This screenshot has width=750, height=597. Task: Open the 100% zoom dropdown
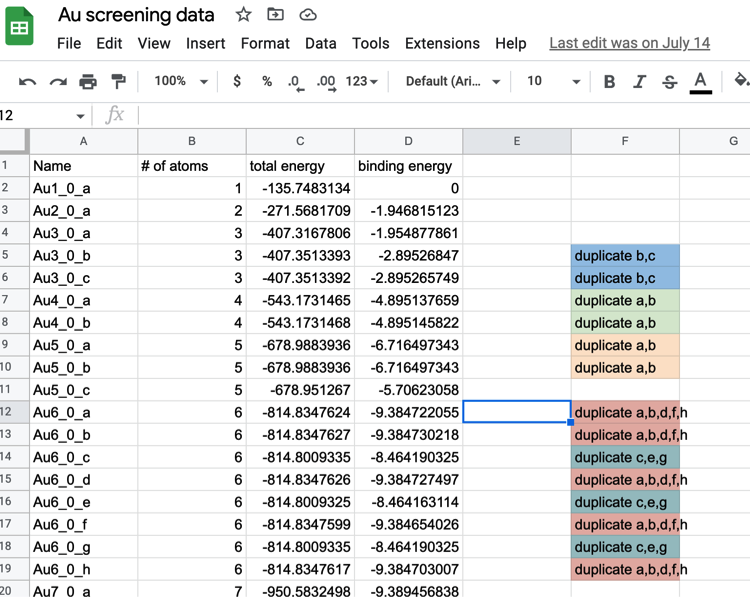(x=181, y=81)
